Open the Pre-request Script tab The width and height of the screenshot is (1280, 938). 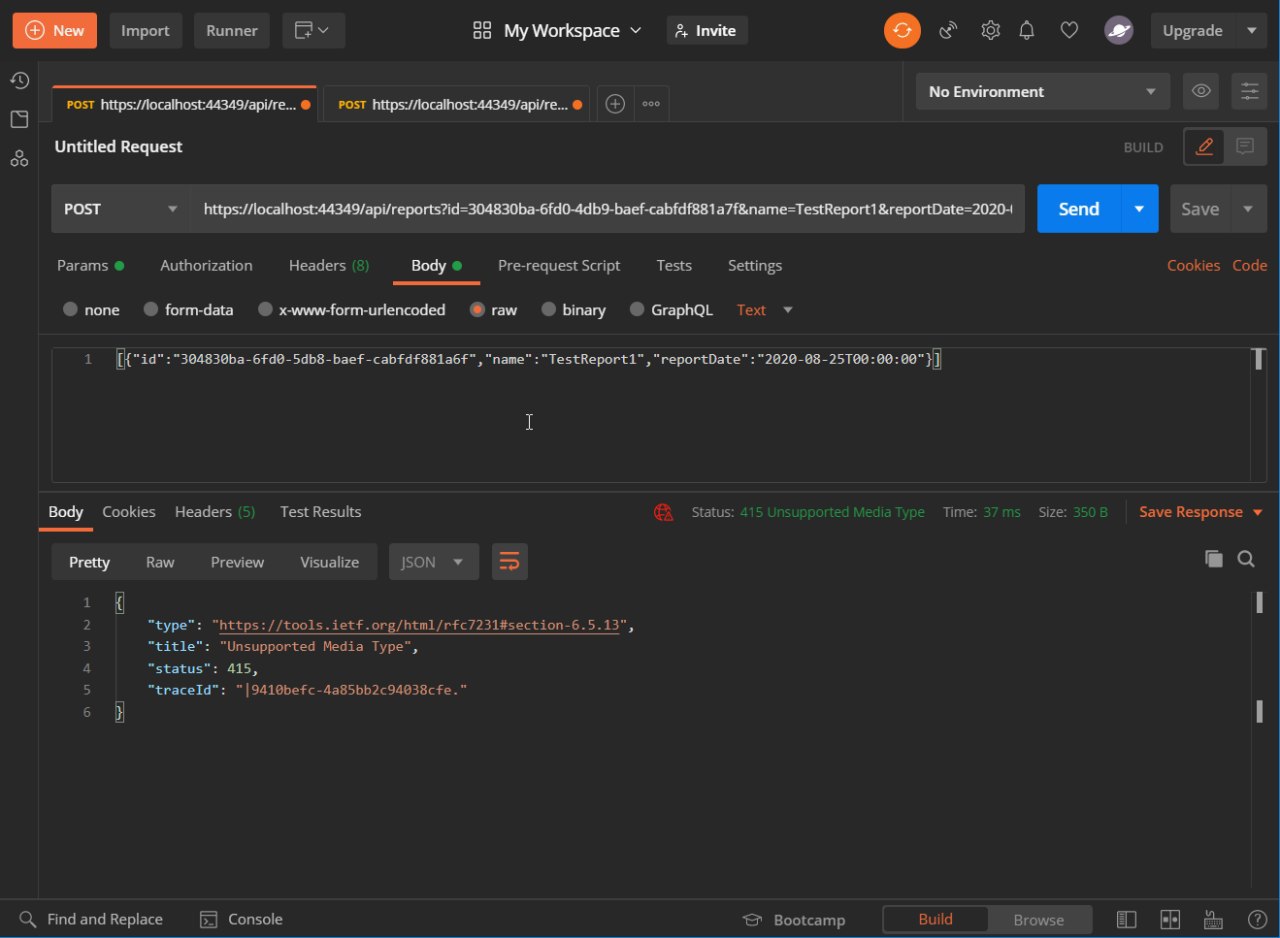tap(559, 265)
